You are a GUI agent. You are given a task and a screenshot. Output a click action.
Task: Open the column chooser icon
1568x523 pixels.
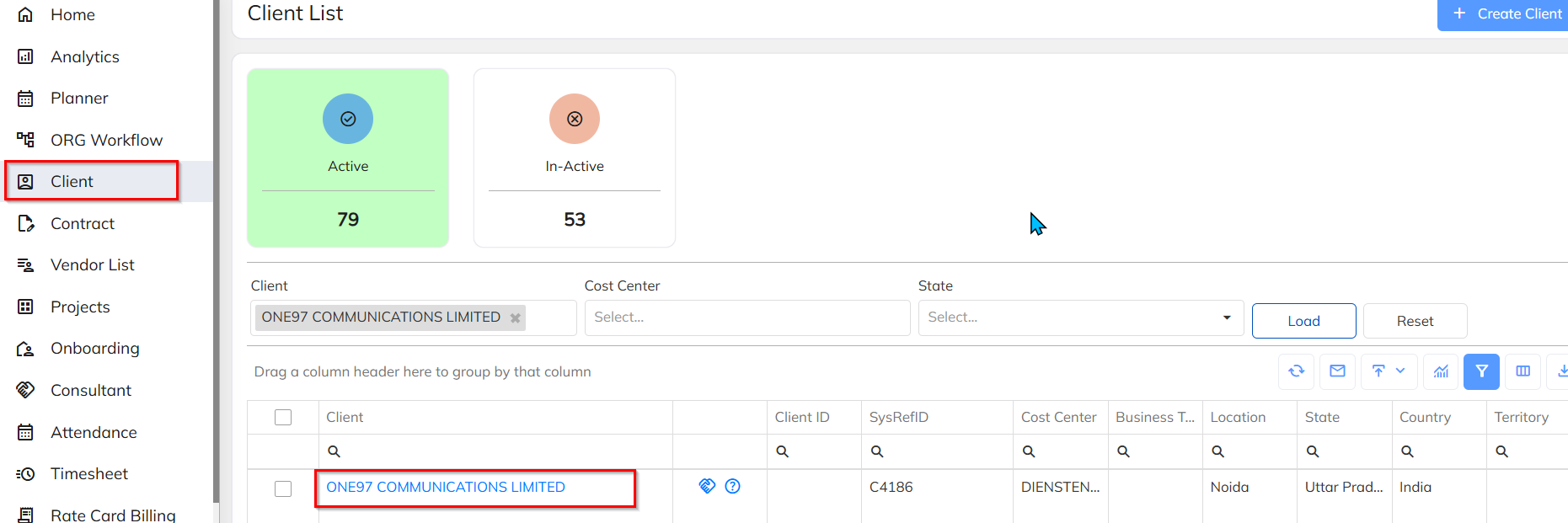1523,371
